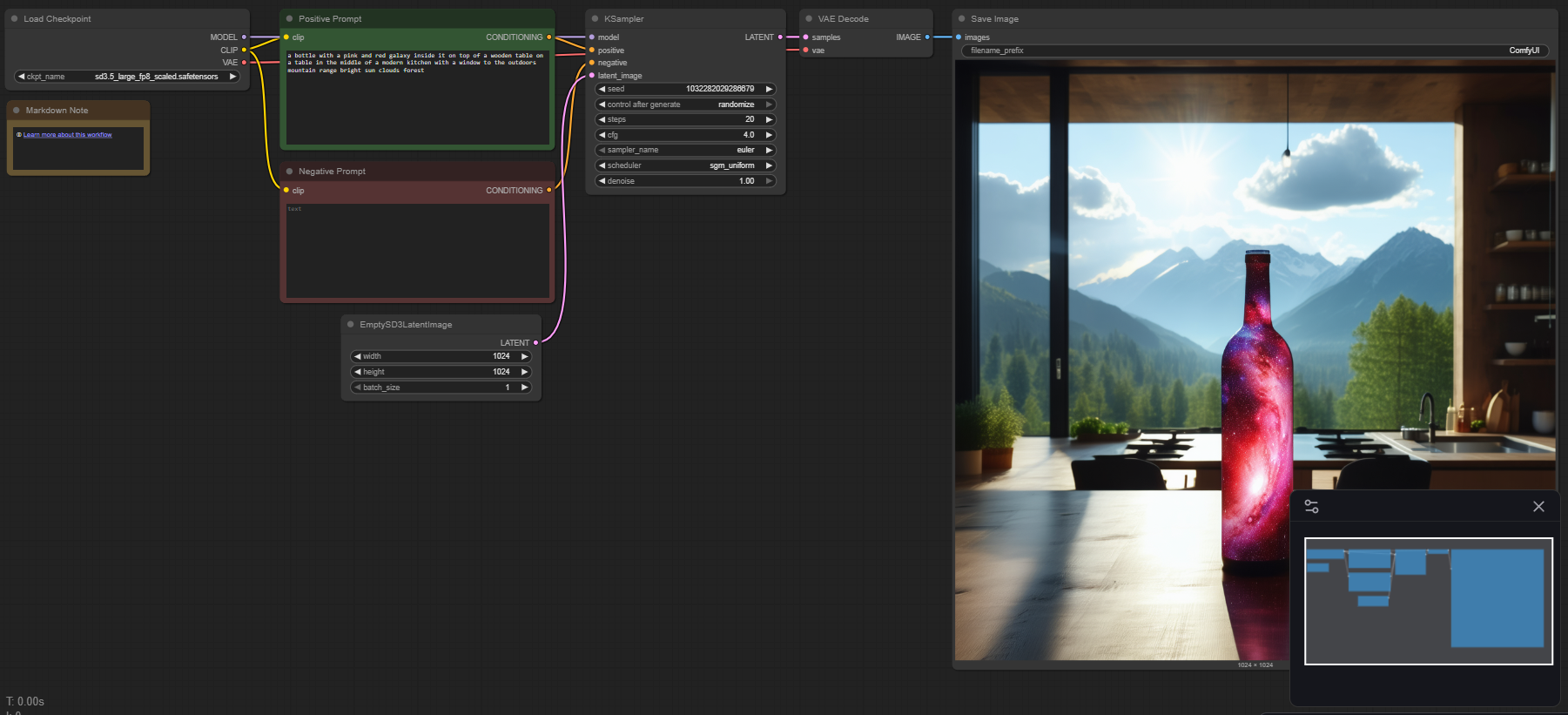The image size is (1568, 715).
Task: Click the filename_prefix input field
Action: (1254, 51)
